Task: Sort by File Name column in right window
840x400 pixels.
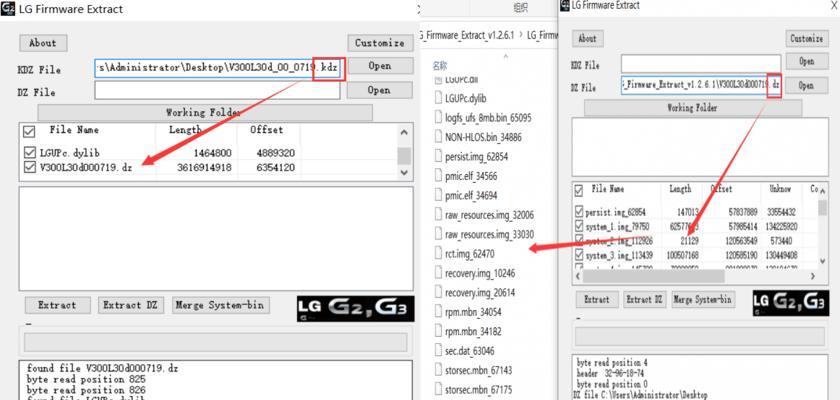Action: tap(608, 189)
